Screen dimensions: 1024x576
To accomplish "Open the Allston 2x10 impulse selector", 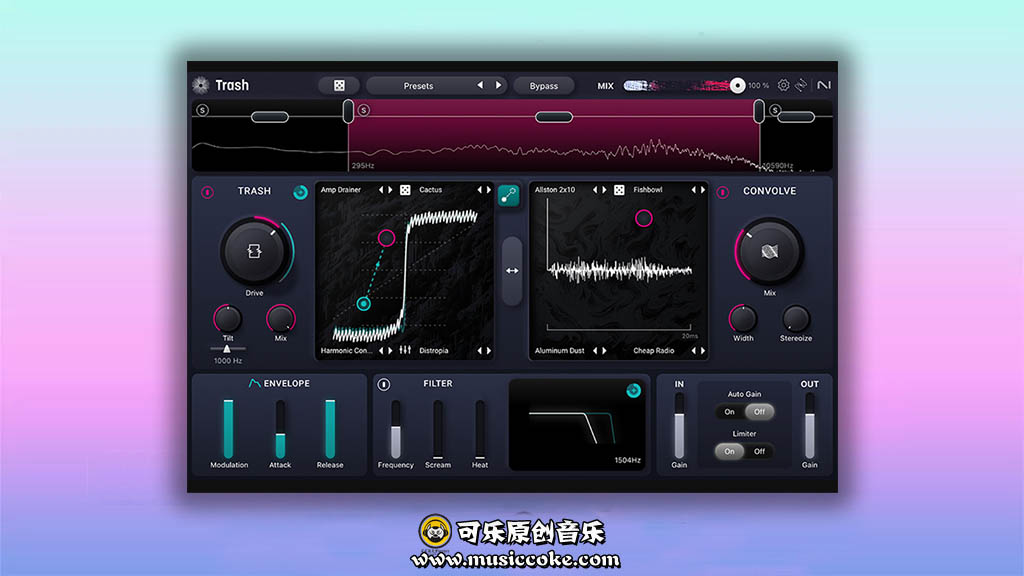I will tap(555, 190).
